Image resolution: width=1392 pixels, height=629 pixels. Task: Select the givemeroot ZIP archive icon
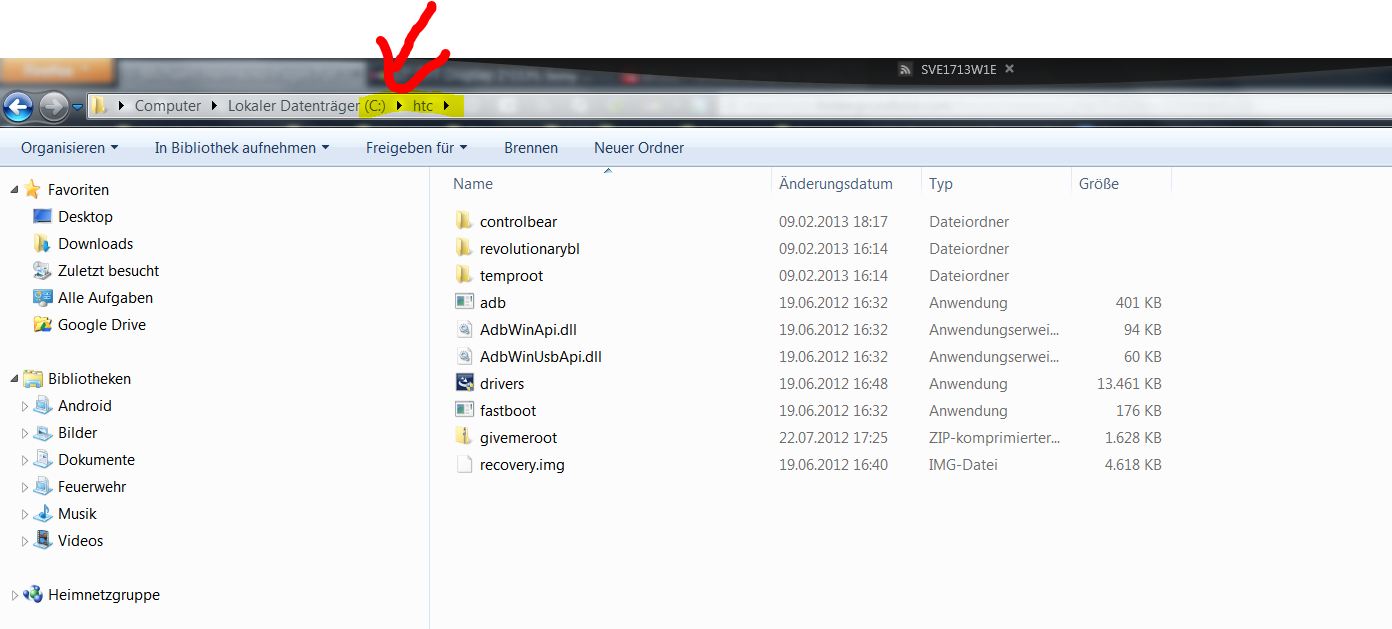pyautogui.click(x=463, y=438)
